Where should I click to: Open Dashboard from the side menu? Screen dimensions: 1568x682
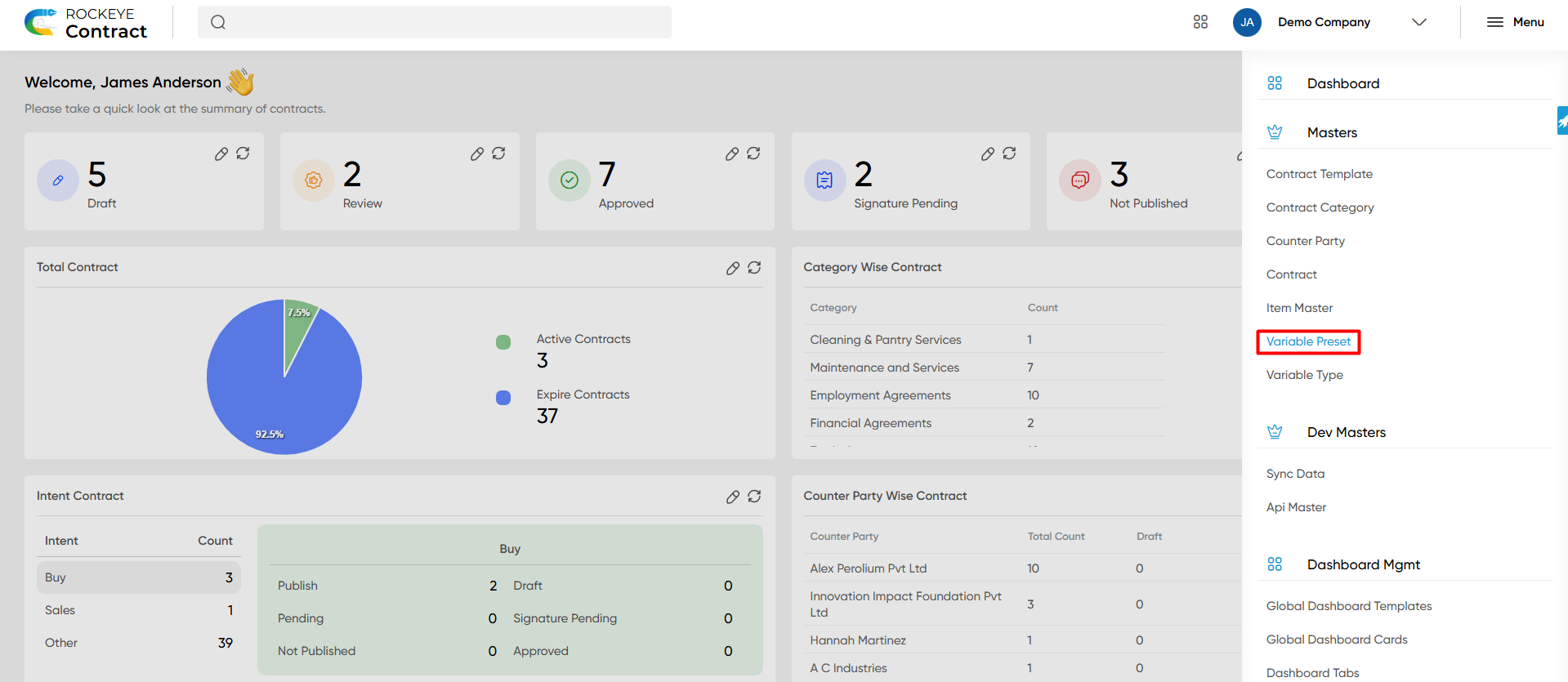1343,83
